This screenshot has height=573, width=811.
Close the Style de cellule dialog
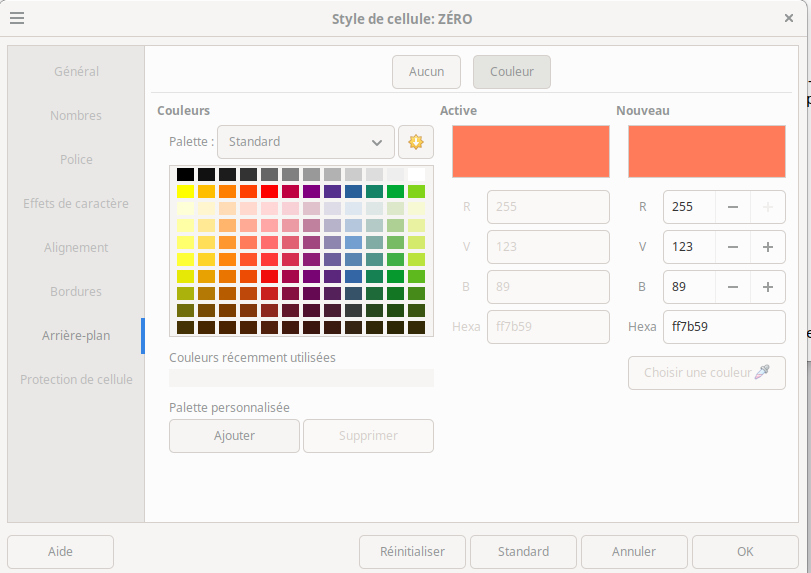pyautogui.click(x=789, y=18)
